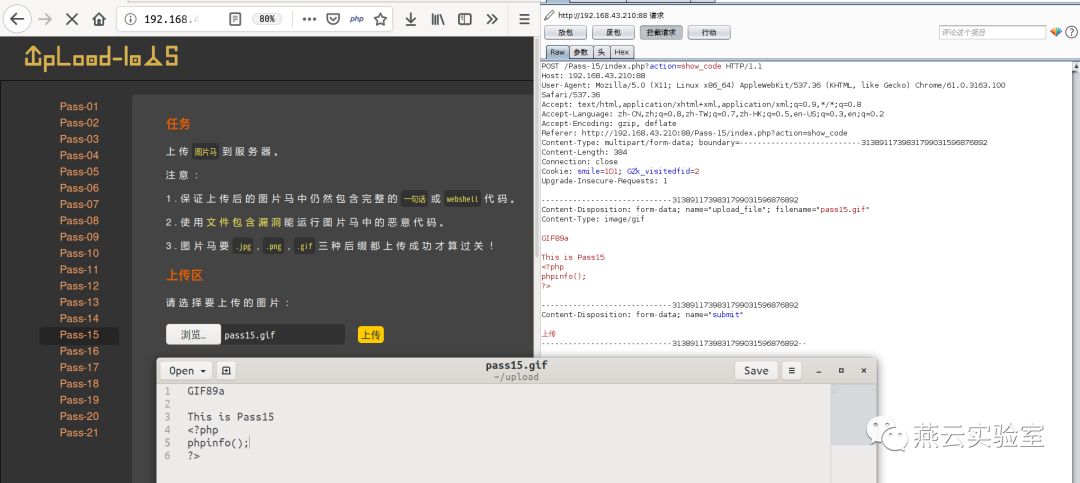Go to Pass-13 level
Screen dimensions: 1080x483
[79, 302]
